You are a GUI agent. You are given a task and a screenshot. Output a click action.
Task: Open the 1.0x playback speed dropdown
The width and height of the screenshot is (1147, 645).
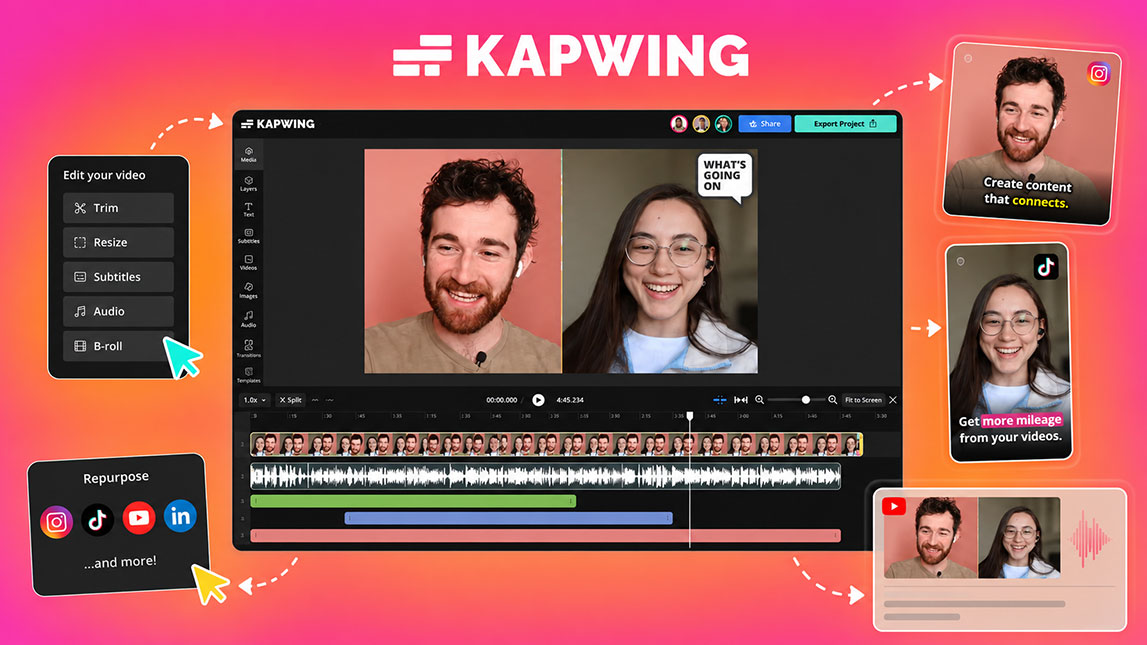click(255, 400)
